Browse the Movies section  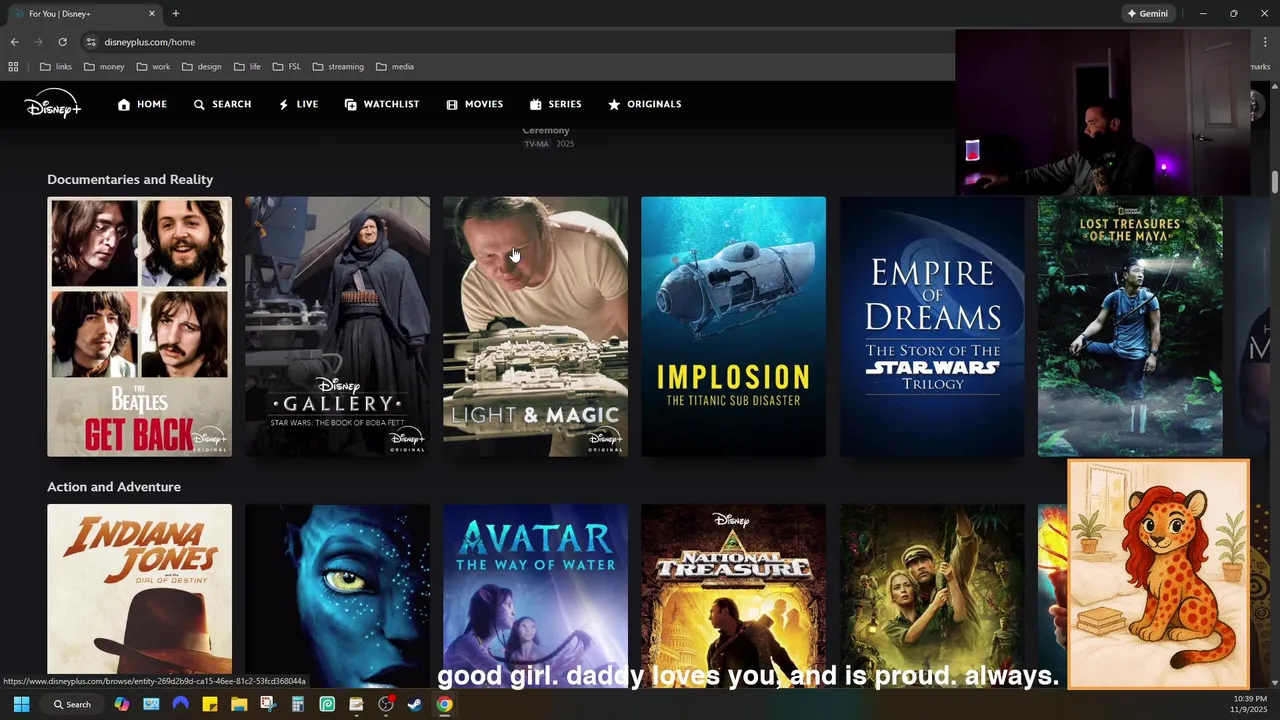[x=474, y=104]
